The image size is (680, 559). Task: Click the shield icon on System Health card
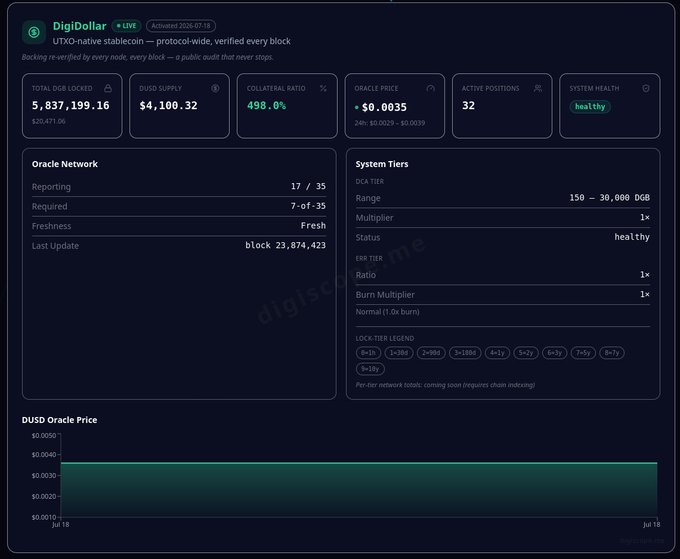click(x=646, y=88)
